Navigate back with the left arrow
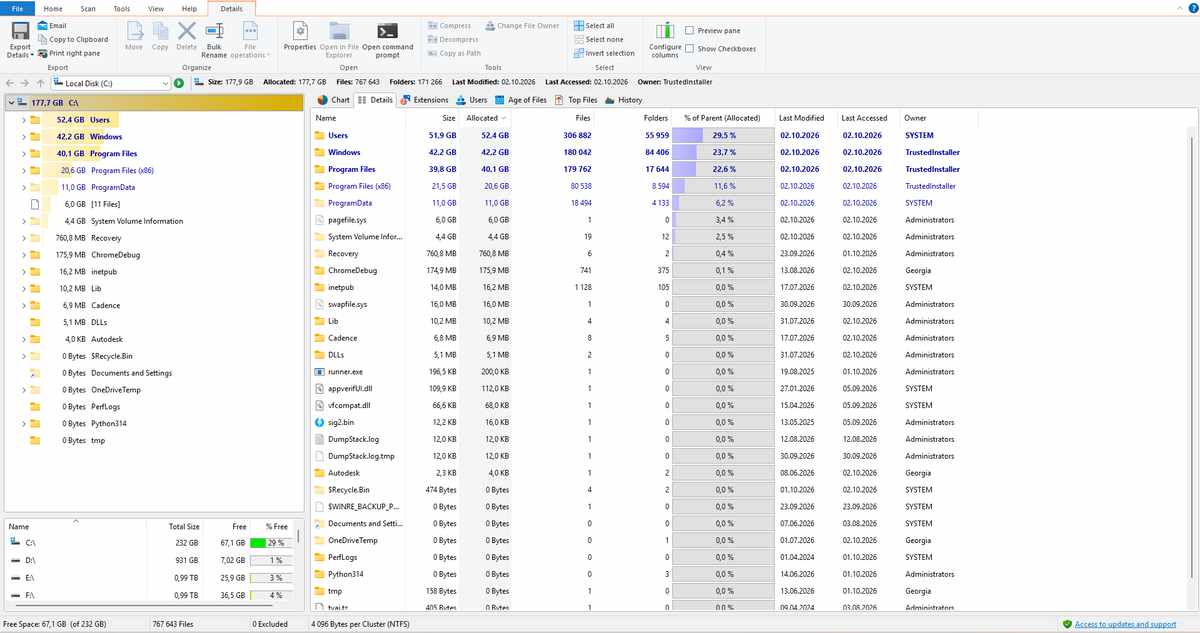 point(11,83)
